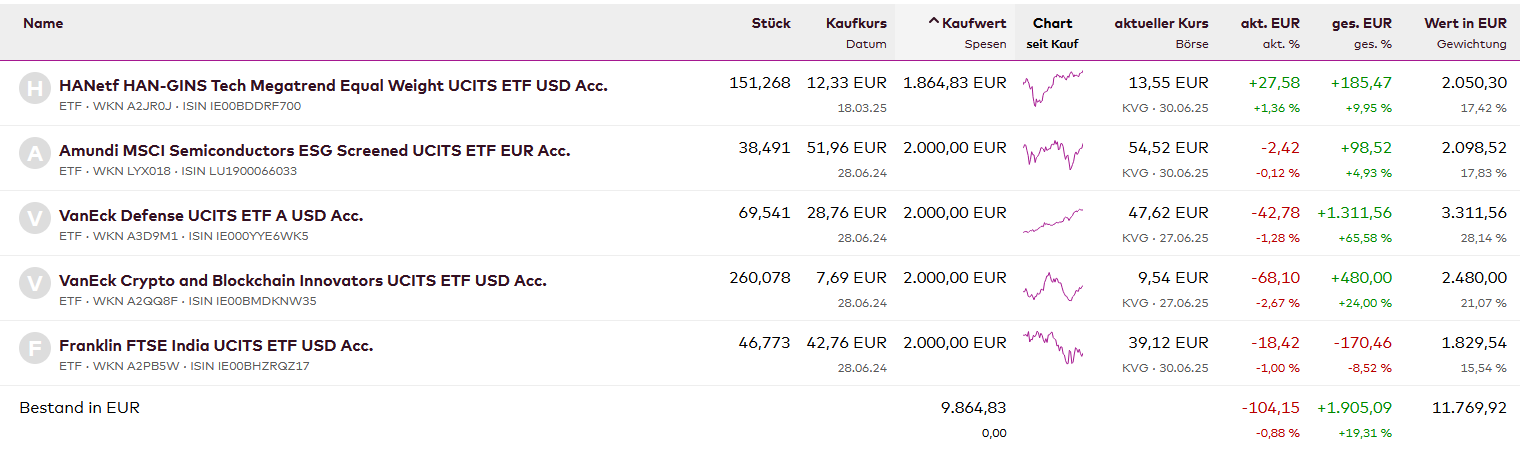The width and height of the screenshot is (1520, 449).
Task: Sort by Wert in EUR header
Action: 1465,23
